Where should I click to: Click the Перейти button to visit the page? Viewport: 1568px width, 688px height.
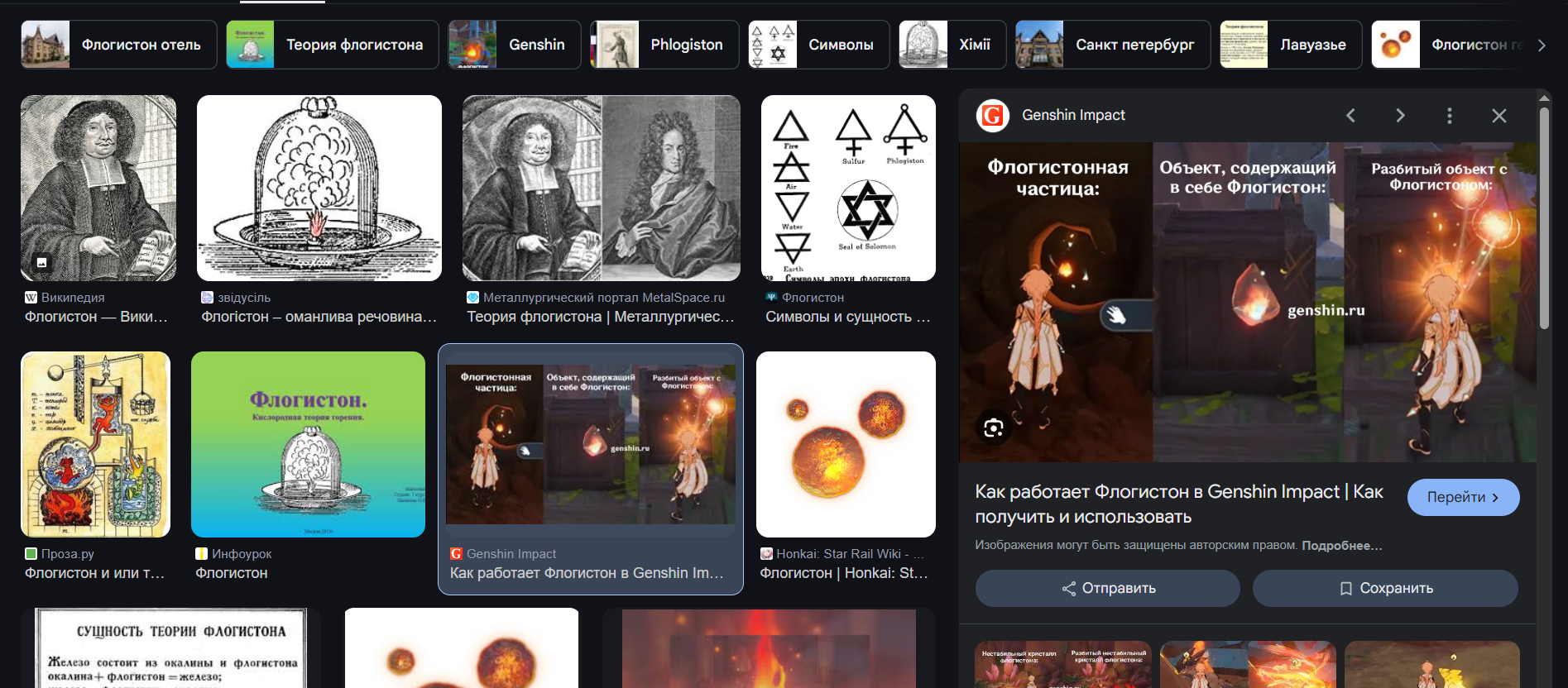(x=1463, y=498)
